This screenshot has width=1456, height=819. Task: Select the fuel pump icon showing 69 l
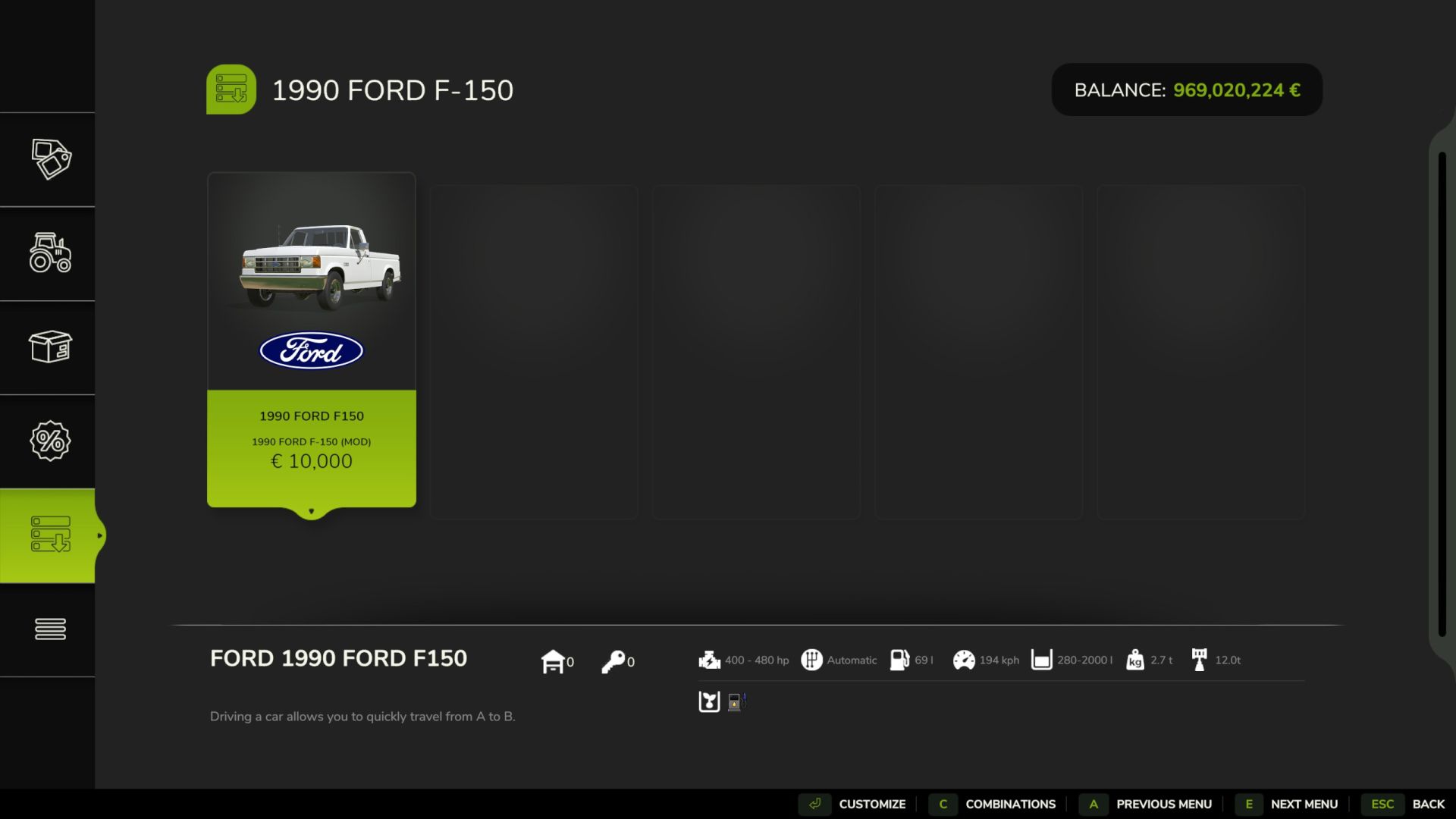[899, 660]
